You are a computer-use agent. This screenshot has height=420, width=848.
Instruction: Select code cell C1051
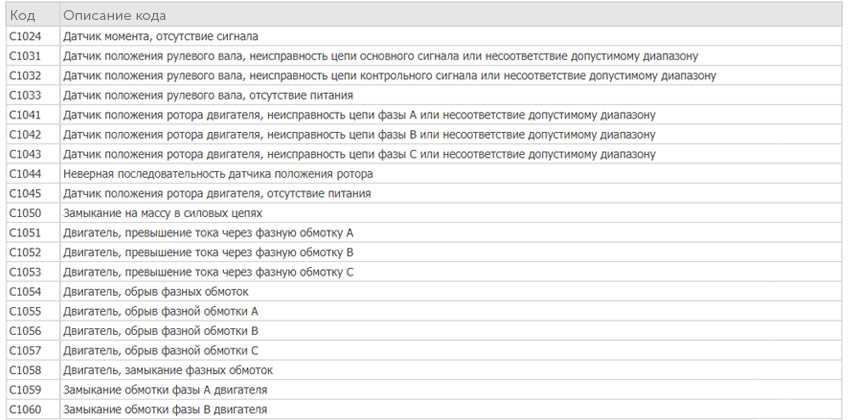click(x=25, y=233)
